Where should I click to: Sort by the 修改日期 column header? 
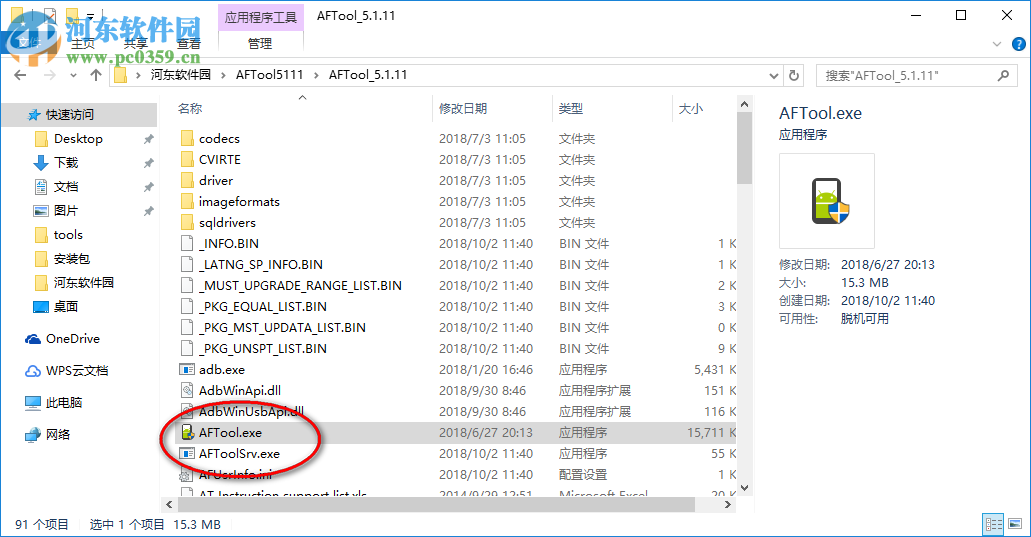pyautogui.click(x=463, y=108)
